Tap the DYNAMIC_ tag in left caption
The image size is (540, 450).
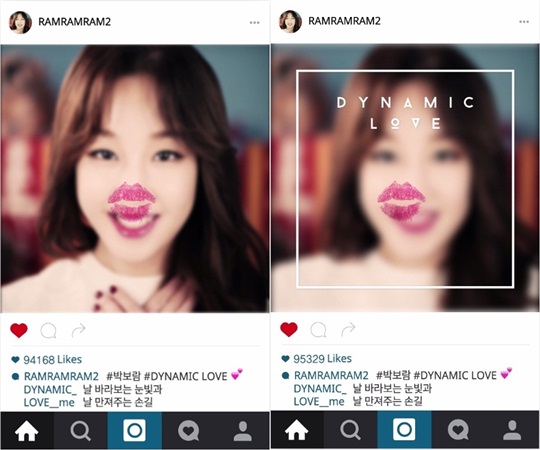pos(50,390)
